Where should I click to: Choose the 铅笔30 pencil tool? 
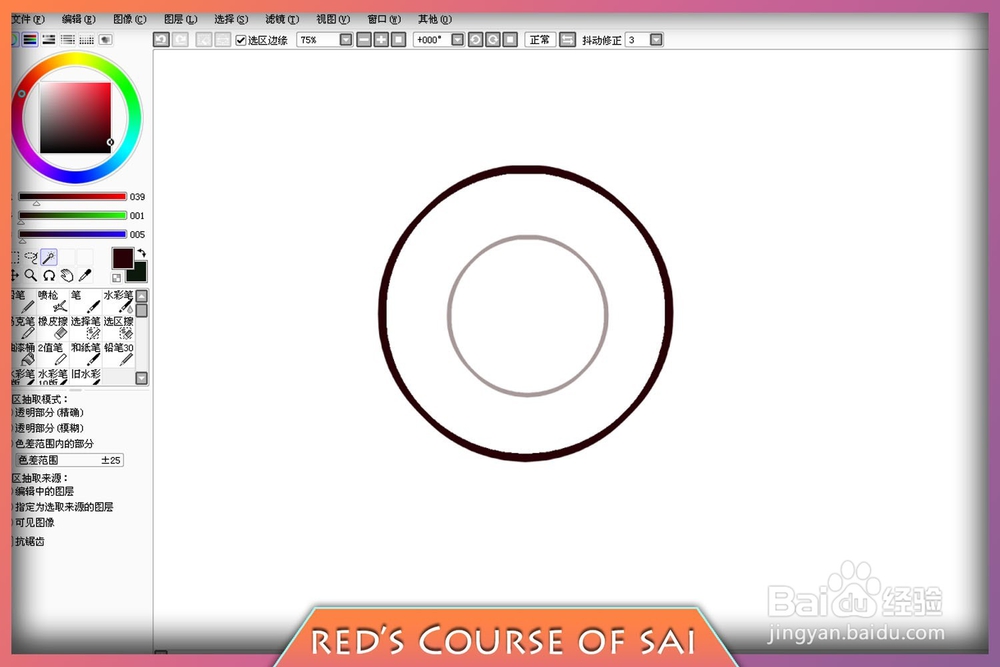tap(118, 354)
